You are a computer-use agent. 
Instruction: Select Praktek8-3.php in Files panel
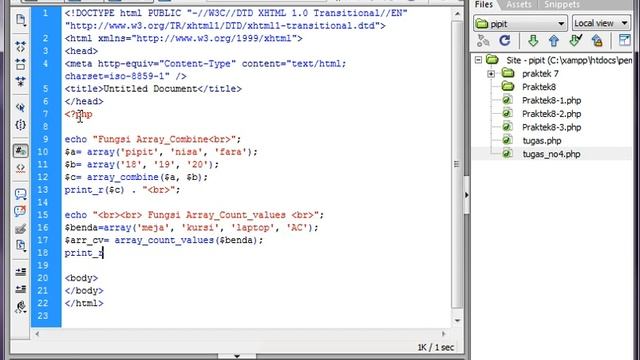551,127
